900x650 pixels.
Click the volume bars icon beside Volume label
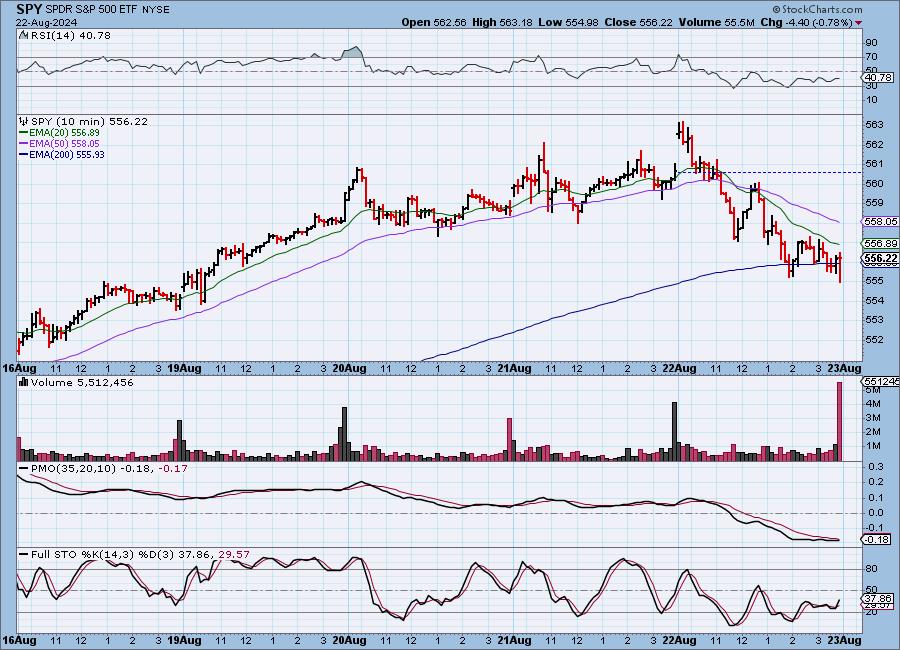point(24,382)
